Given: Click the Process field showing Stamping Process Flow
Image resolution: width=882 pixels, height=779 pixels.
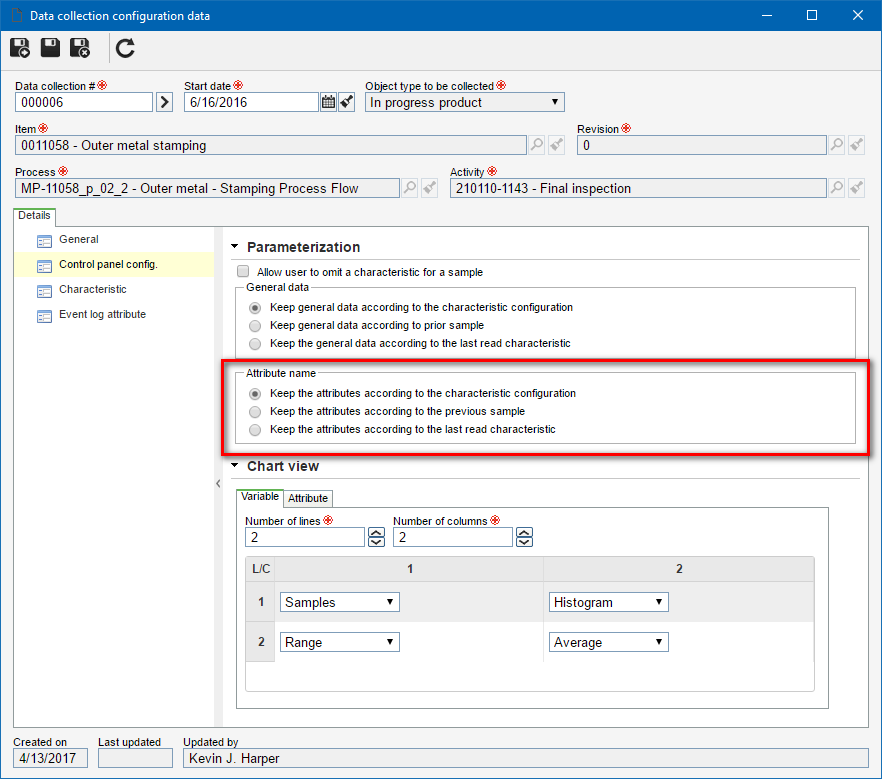Looking at the screenshot, I should click(207, 188).
